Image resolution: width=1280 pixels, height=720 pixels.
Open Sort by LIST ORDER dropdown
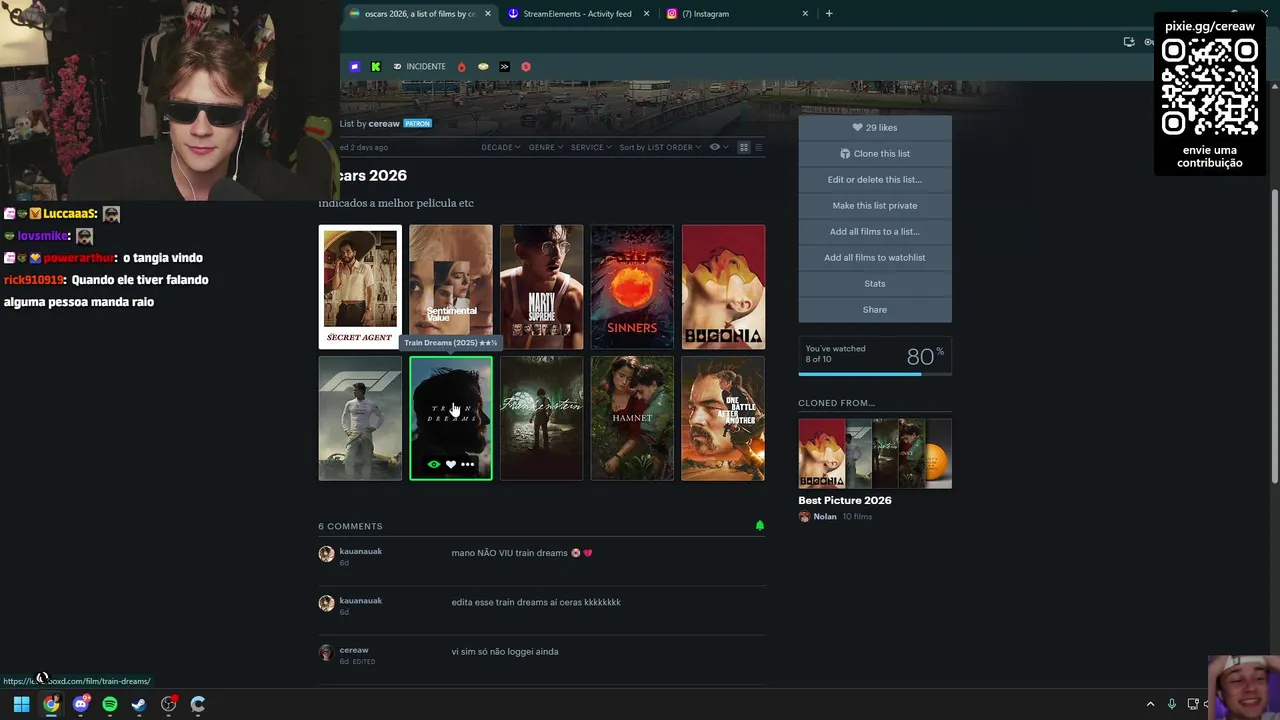(660, 147)
